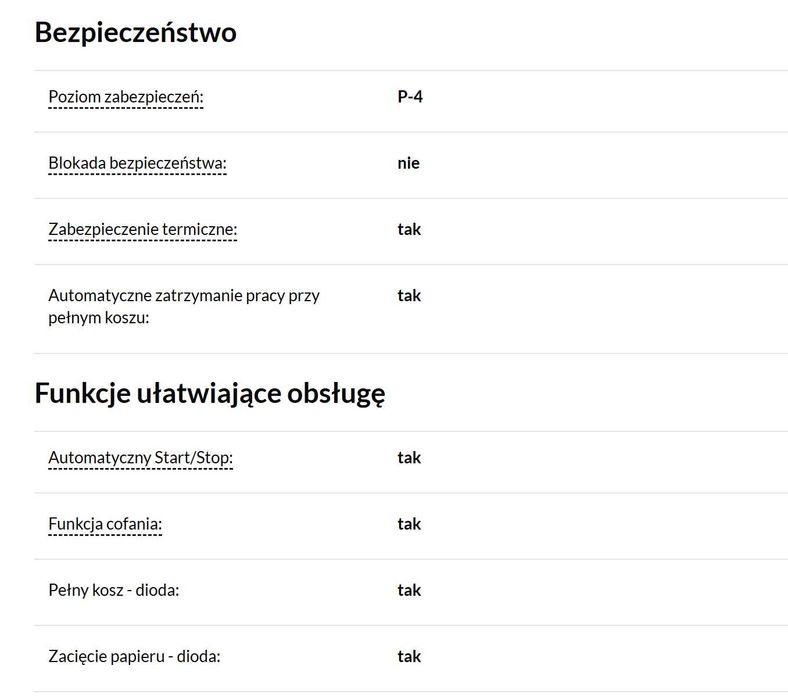Click 'Automatyczne zatrzymanie pracy przy' label text

click(x=184, y=296)
